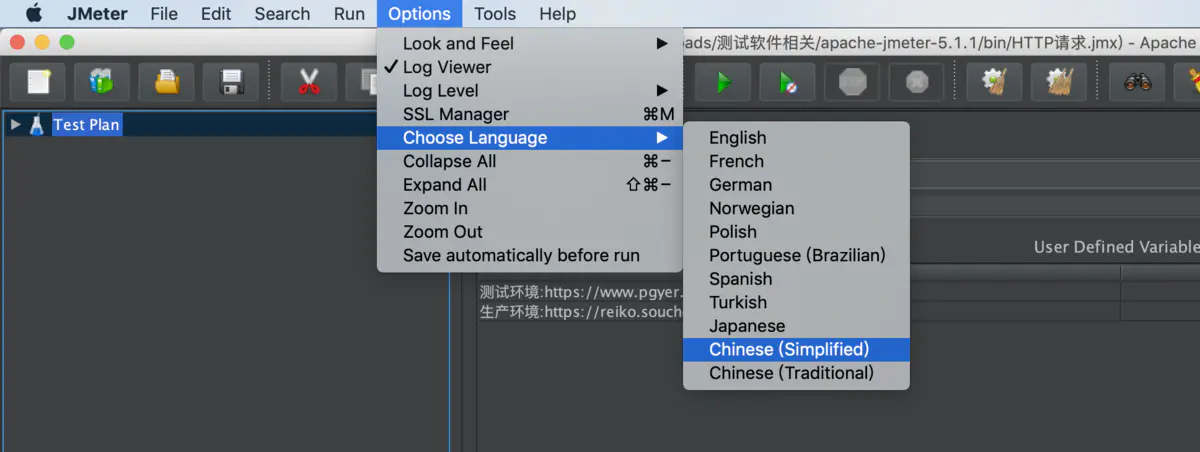
Task: Click the Clear All double broom icon
Action: tap(1058, 82)
